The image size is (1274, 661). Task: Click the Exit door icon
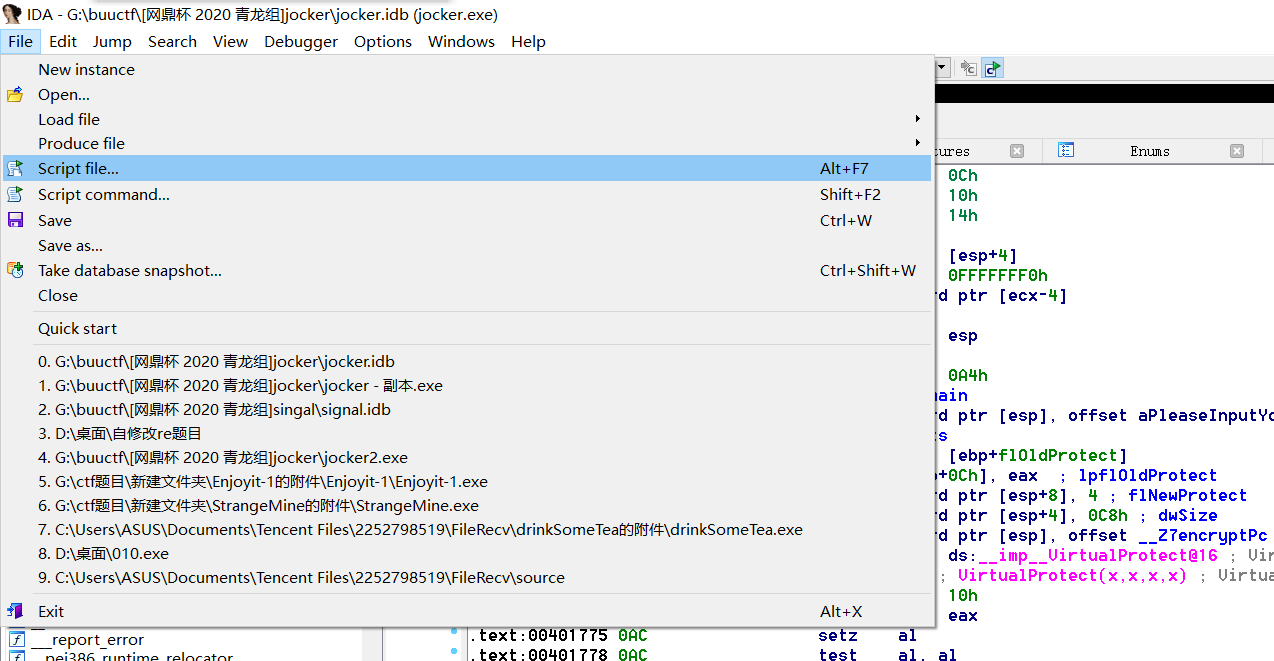(15, 611)
